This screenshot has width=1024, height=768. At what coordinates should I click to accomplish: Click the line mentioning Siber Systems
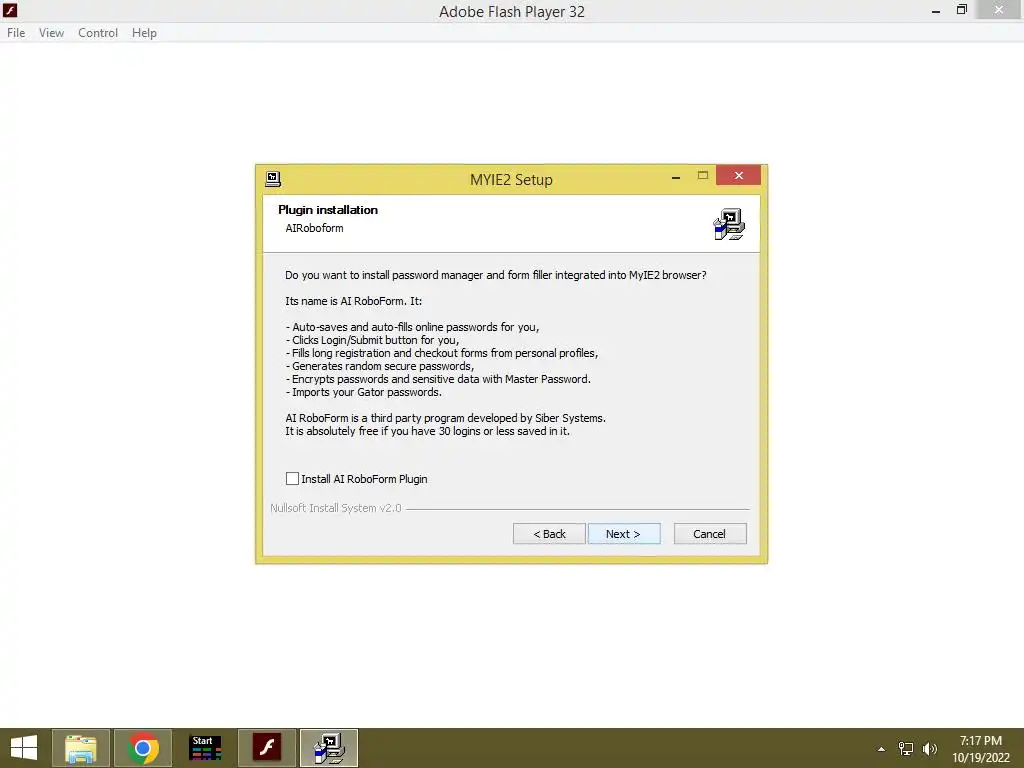click(x=445, y=418)
